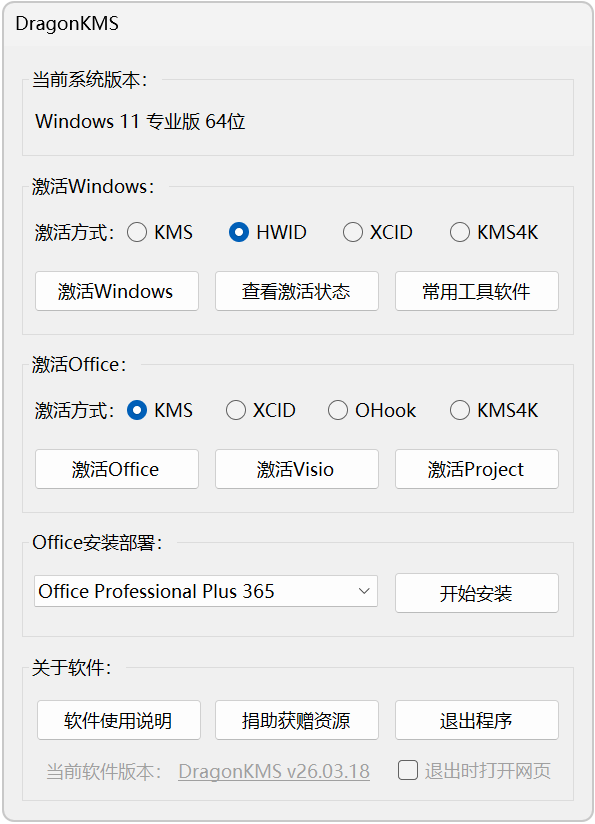Select KMS radio for Windows activation
Image resolution: width=595 pixels, height=824 pixels.
coord(137,232)
